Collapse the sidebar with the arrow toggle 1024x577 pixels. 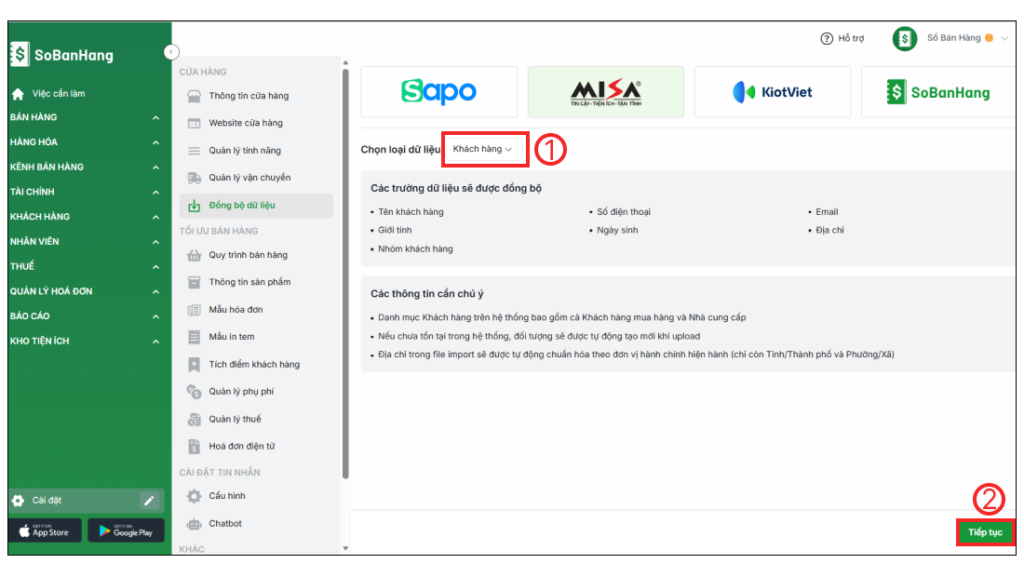point(171,52)
